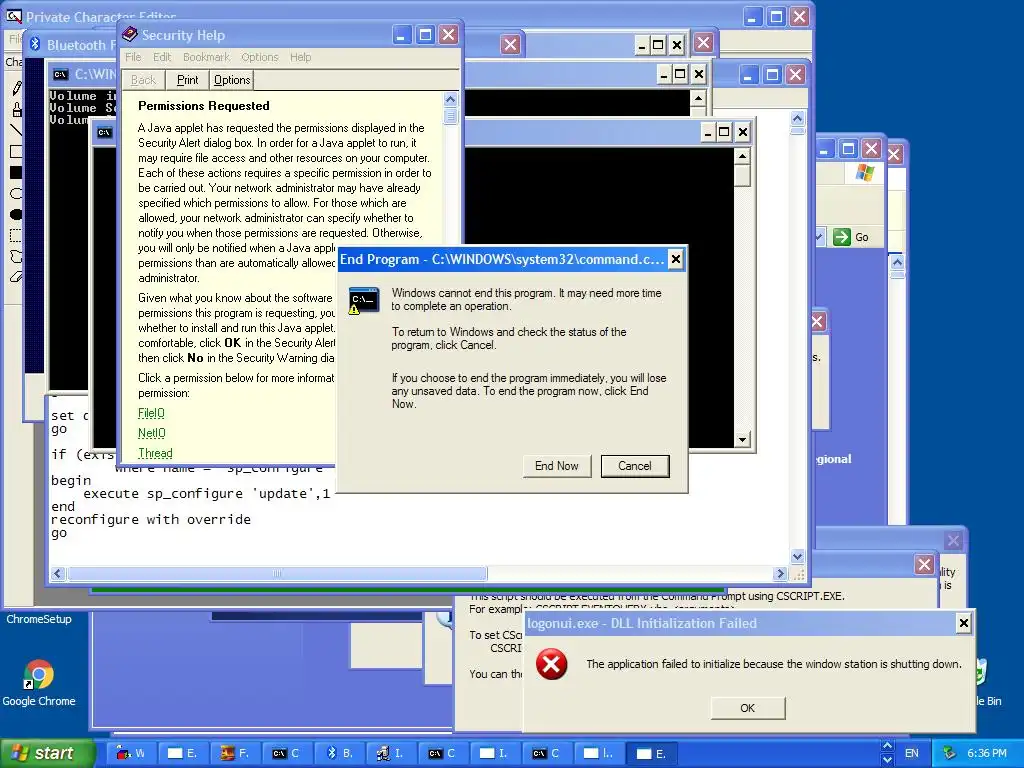Select the Hollow Ellipse tool in Character Editor
Viewport: 1024px width, 768px height.
click(16, 193)
